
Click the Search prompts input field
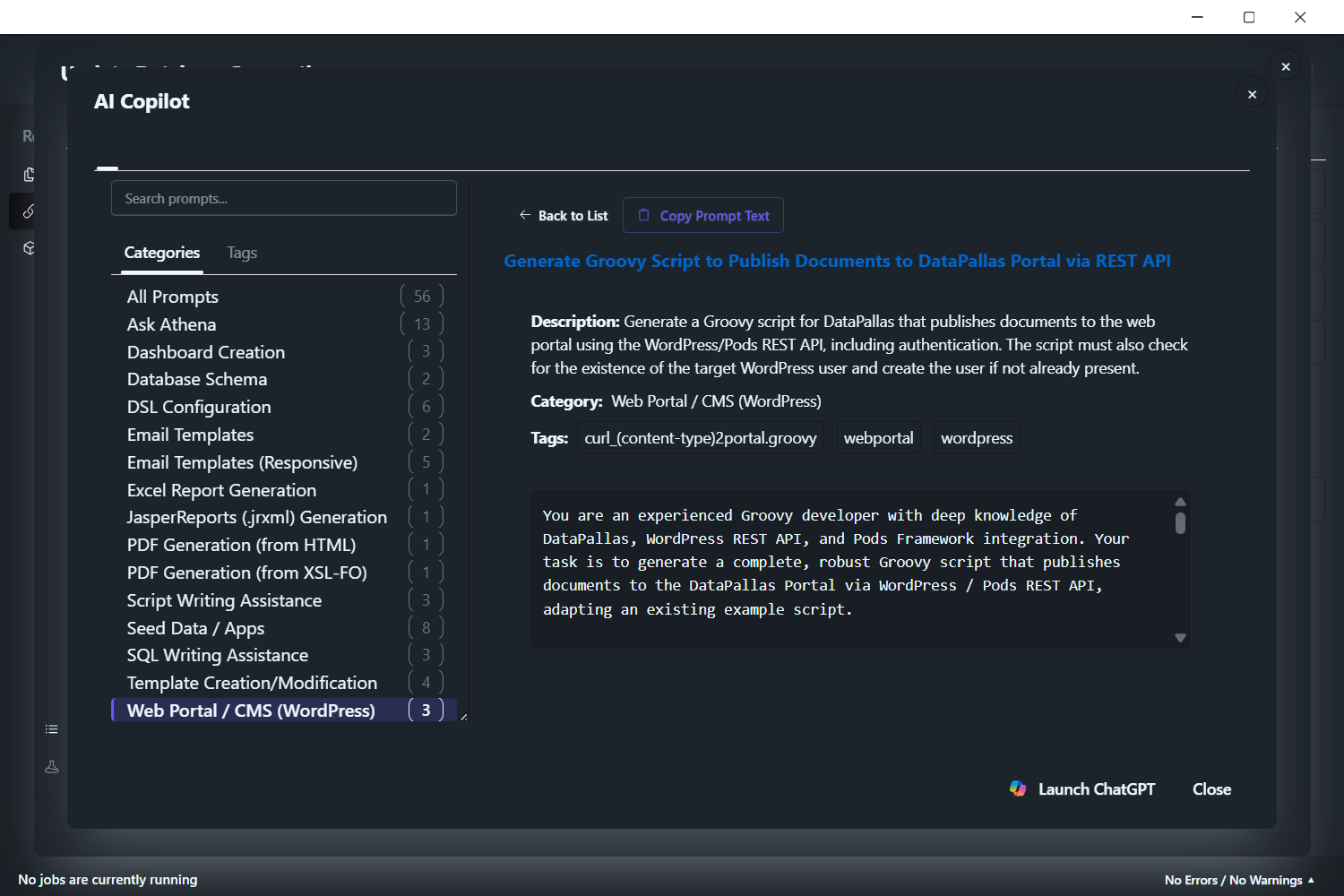point(284,198)
